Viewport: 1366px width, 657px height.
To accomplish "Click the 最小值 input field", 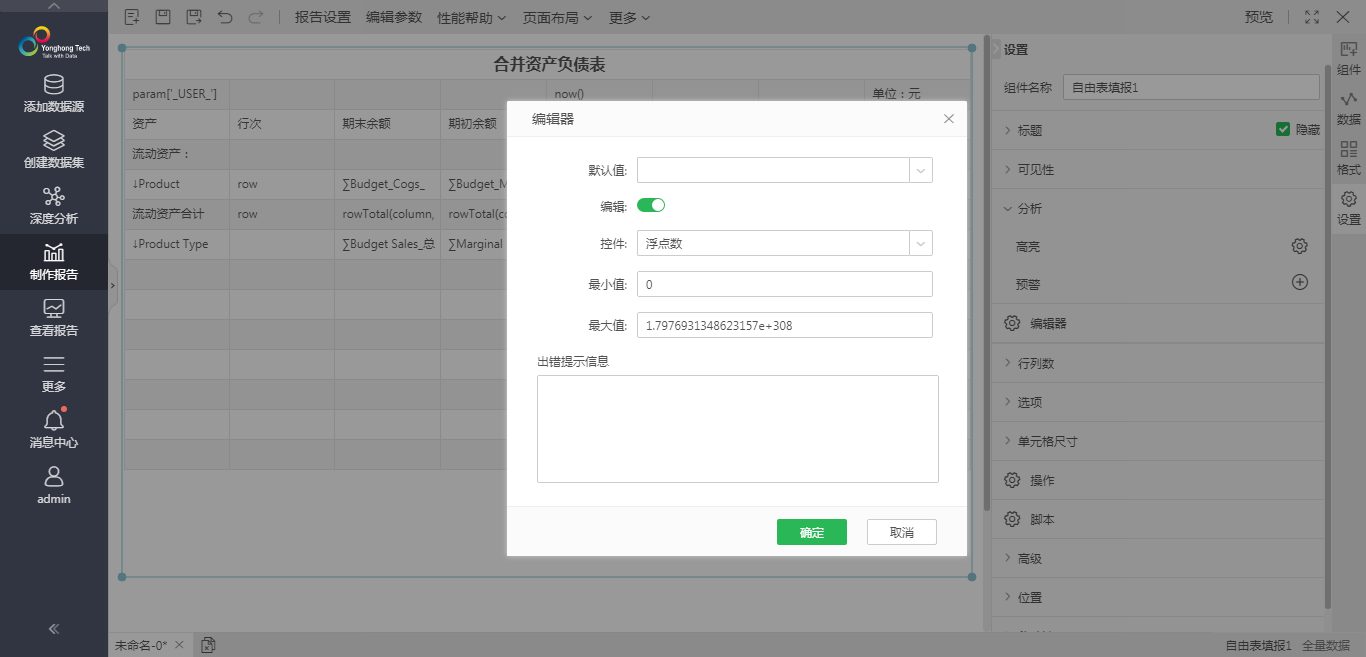I will 784,285.
